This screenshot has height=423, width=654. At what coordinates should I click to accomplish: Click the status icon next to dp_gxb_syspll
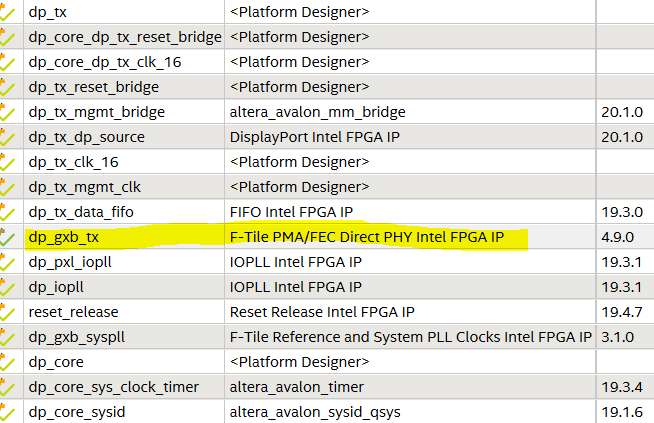pyautogui.click(x=8, y=337)
